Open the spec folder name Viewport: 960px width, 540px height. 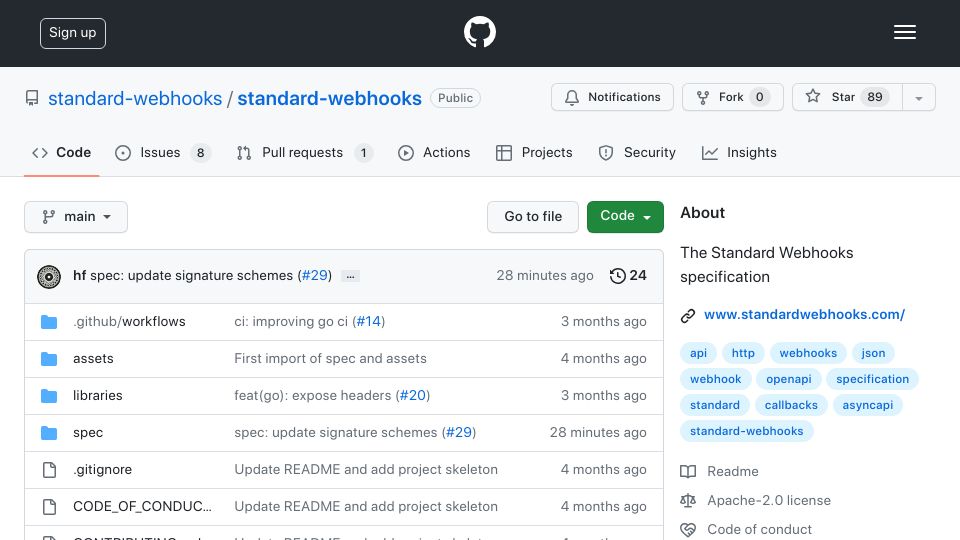click(88, 433)
